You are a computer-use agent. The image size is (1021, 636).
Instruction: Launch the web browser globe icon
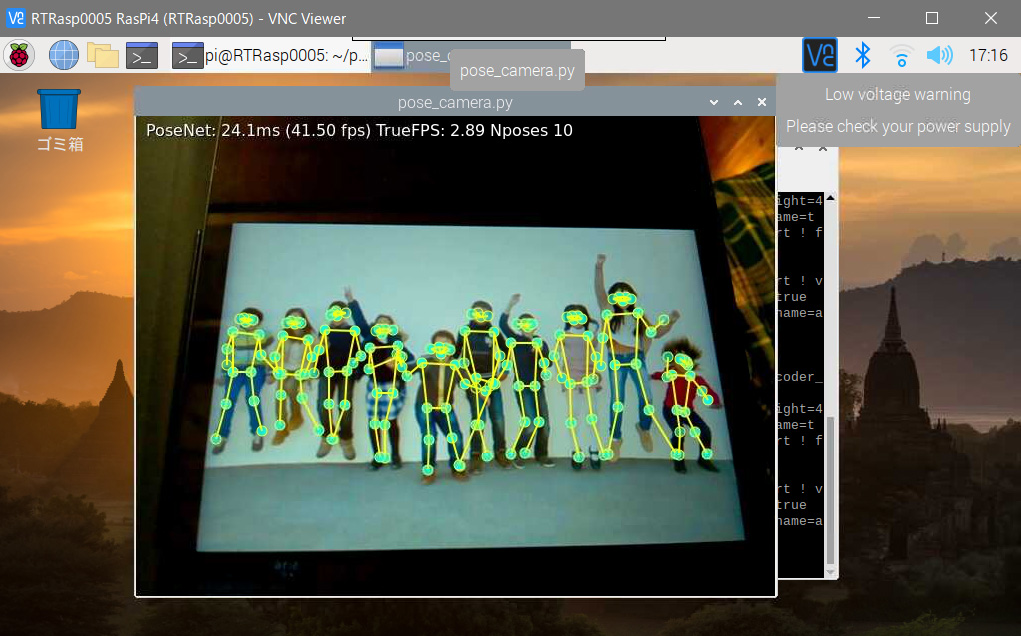(x=64, y=55)
